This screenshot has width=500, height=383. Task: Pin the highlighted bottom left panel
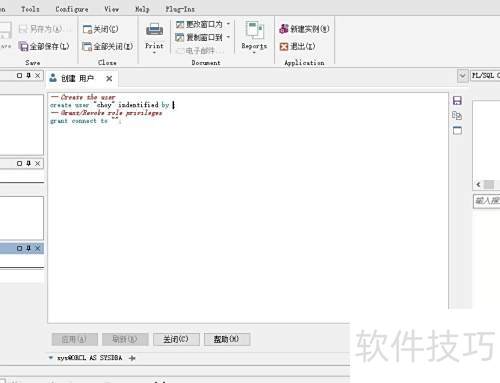(x=28, y=248)
